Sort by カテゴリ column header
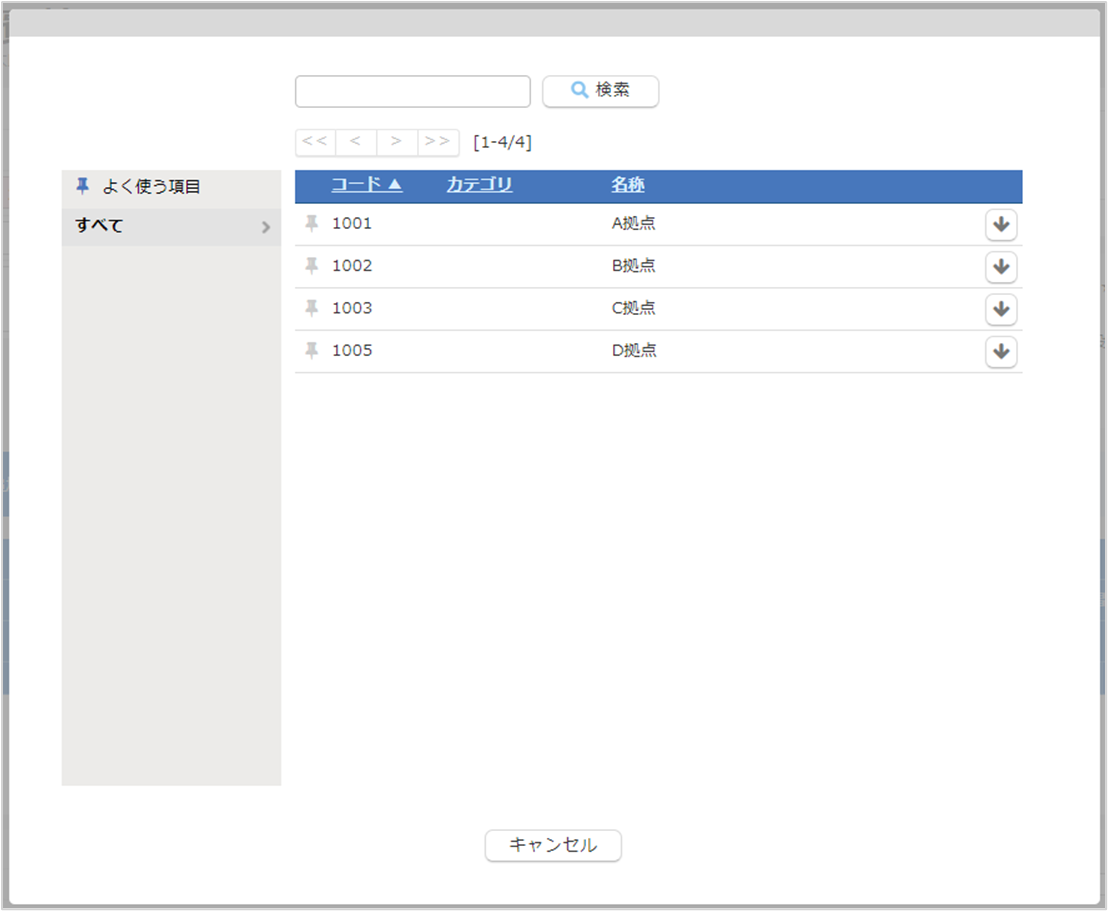Screen dimensions: 1108x911 (479, 185)
